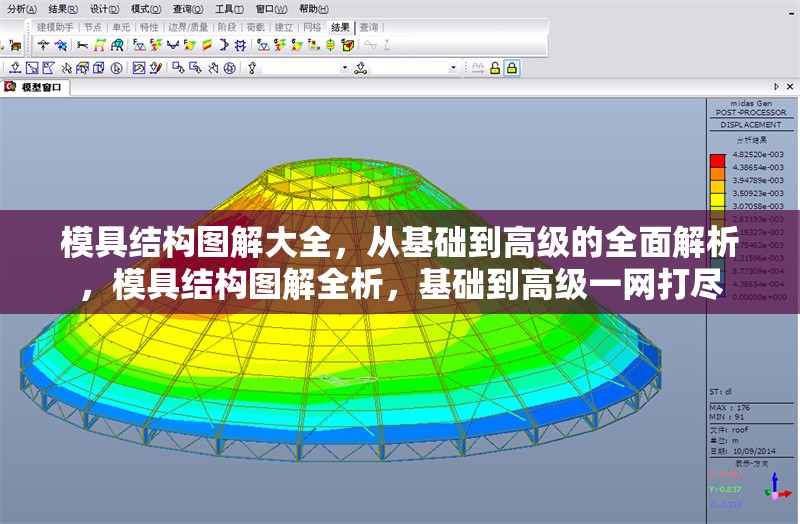Click the XYZ axis triad indicator
Screen dimensions: 800x524
click(775, 488)
